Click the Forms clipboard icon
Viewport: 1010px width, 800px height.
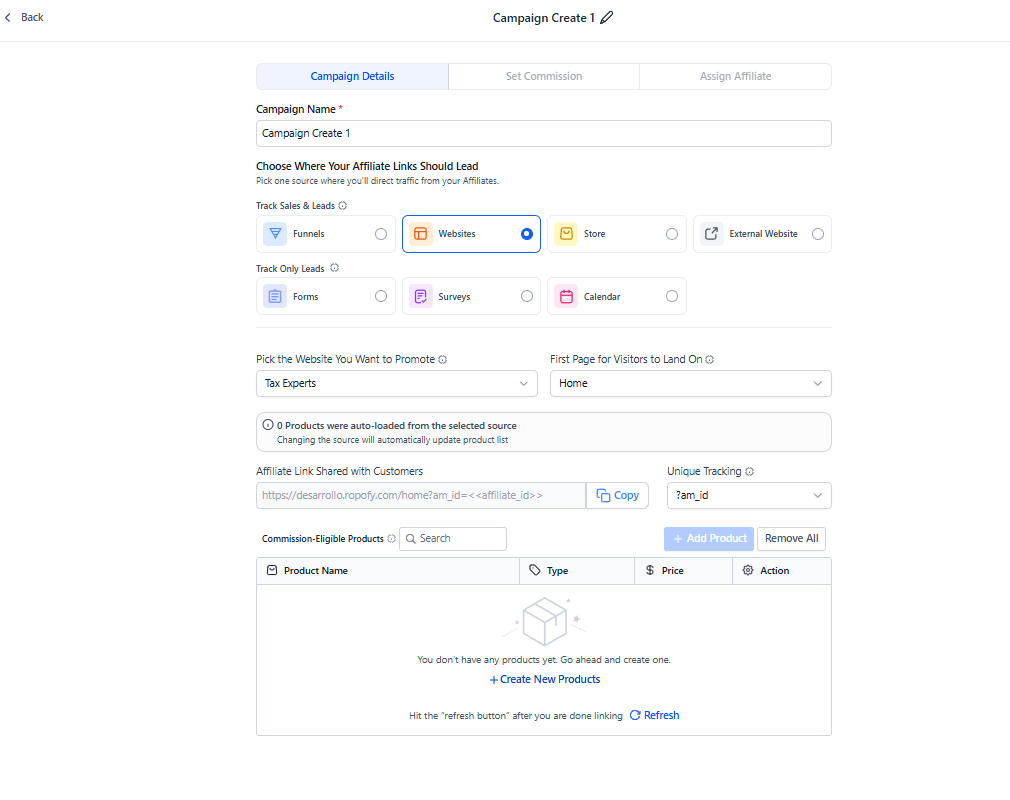pos(275,297)
